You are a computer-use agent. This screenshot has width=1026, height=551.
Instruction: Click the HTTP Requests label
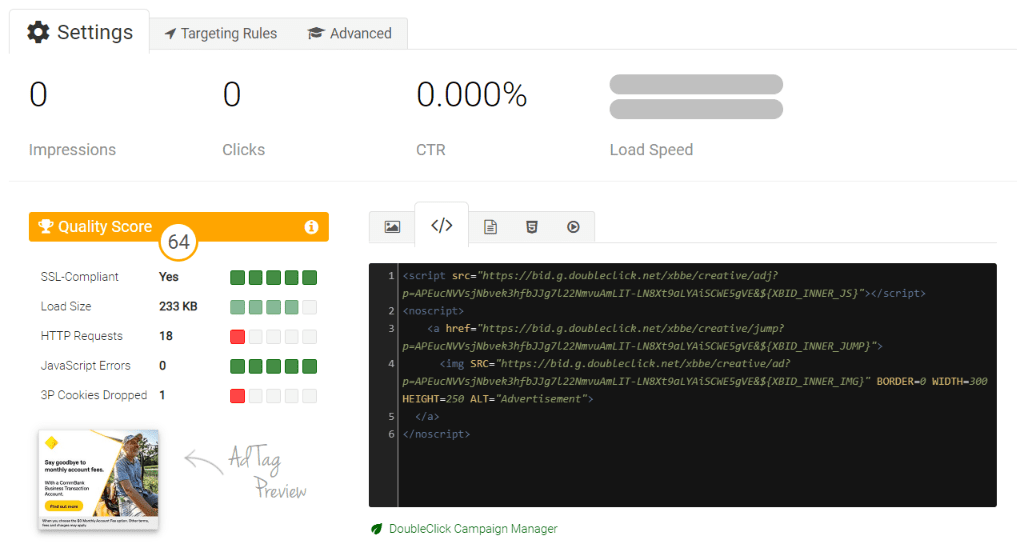(x=81, y=336)
